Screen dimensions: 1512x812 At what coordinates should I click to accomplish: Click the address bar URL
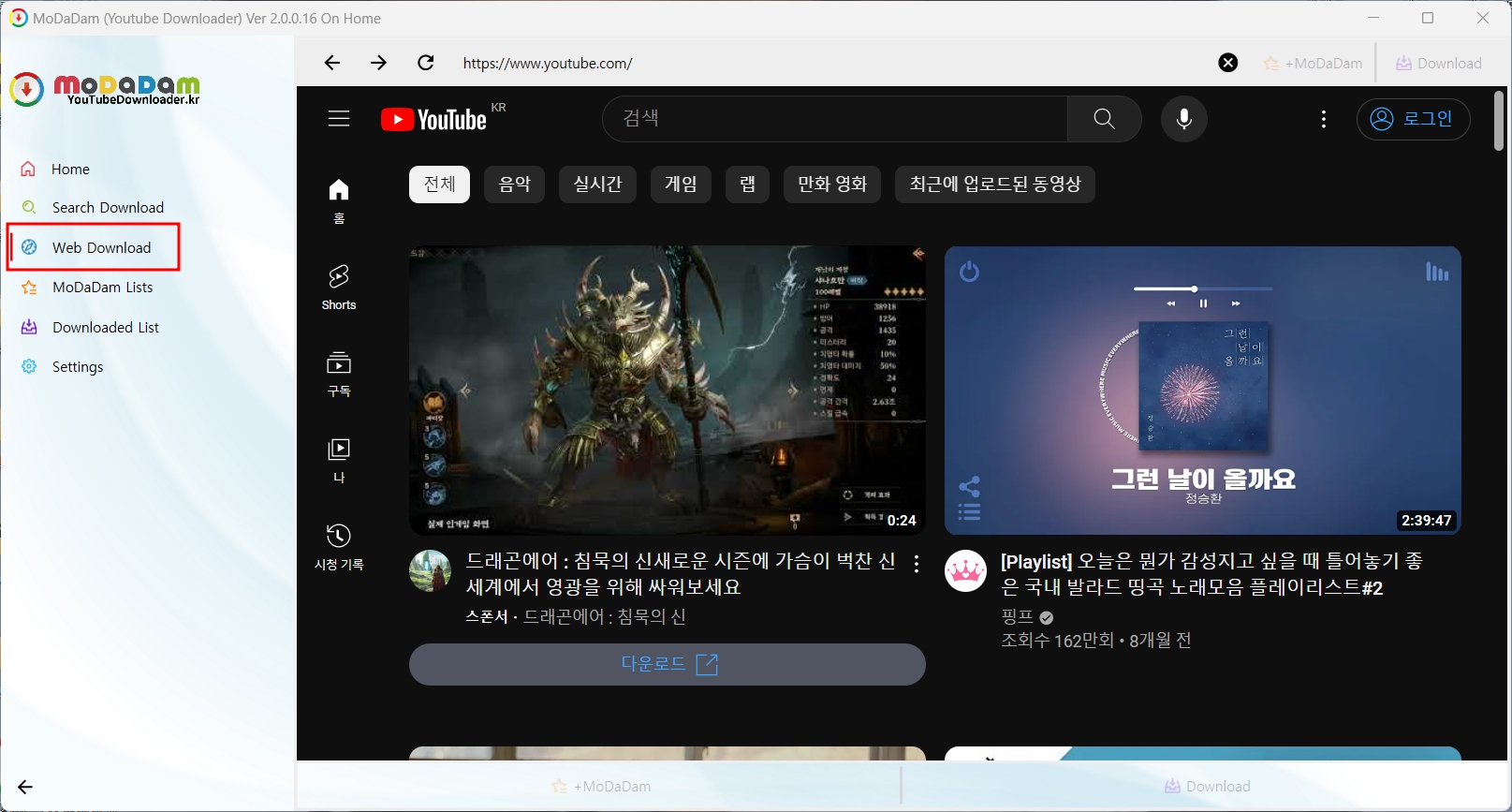tap(548, 64)
